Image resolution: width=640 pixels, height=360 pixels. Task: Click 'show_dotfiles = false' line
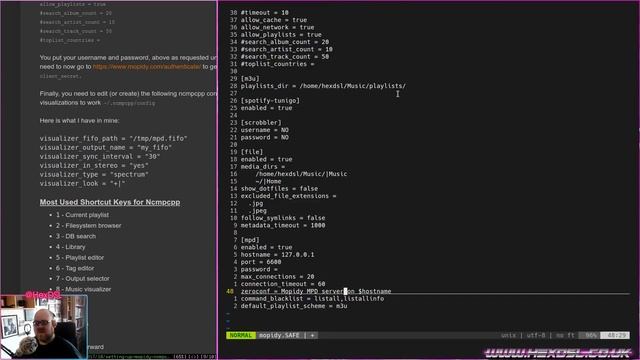pyautogui.click(x=279, y=189)
